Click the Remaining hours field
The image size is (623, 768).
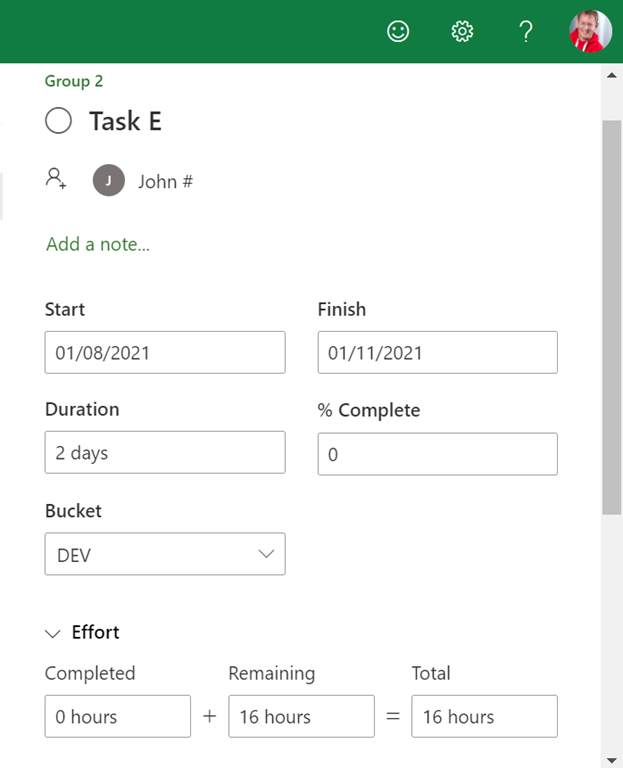(x=301, y=717)
